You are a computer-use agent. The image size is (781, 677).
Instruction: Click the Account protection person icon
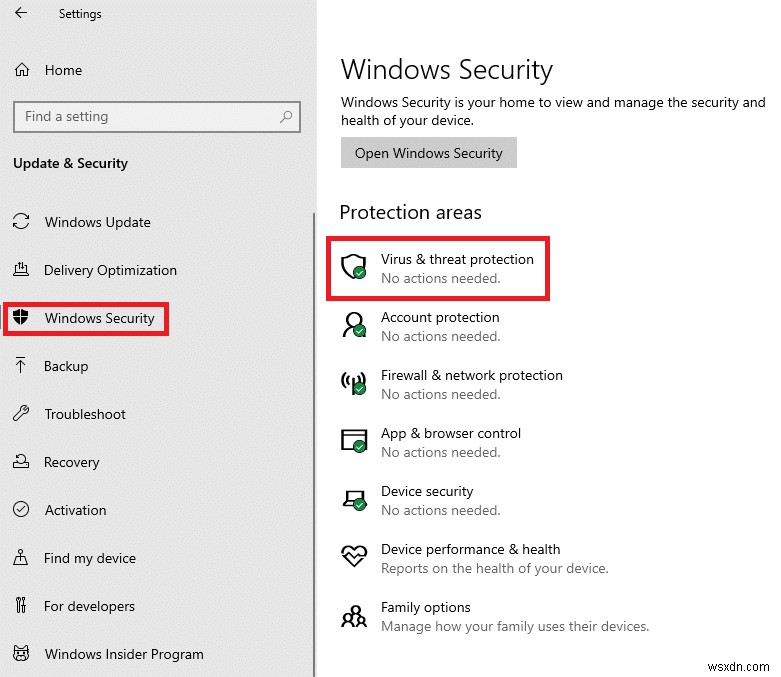click(354, 325)
